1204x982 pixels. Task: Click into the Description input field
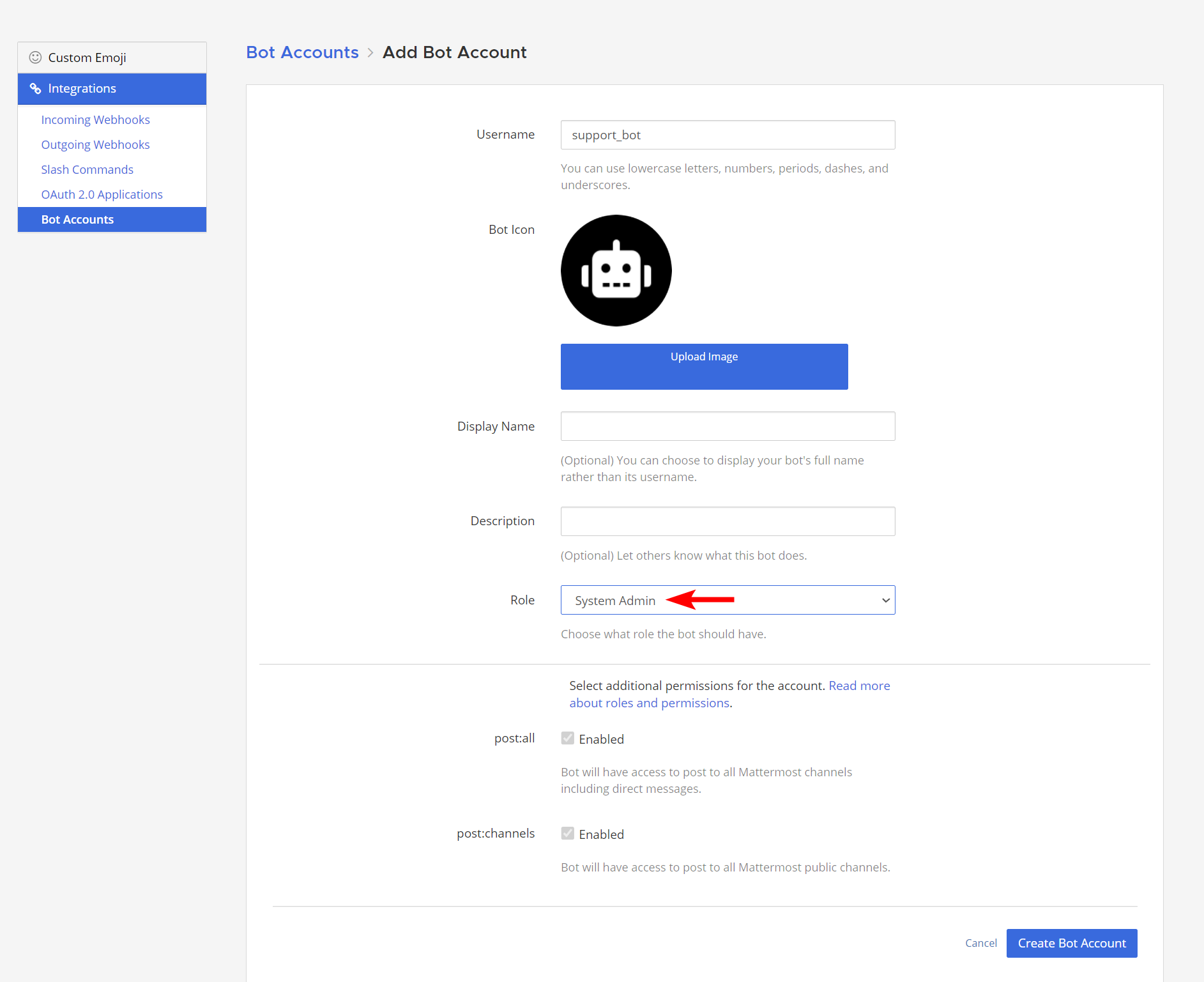coord(728,521)
